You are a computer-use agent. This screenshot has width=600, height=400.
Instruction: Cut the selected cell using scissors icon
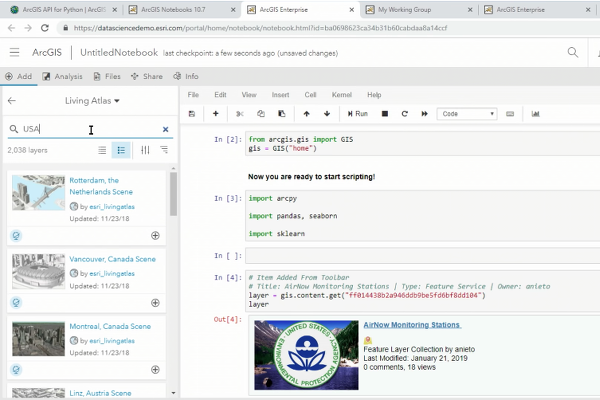coord(240,114)
